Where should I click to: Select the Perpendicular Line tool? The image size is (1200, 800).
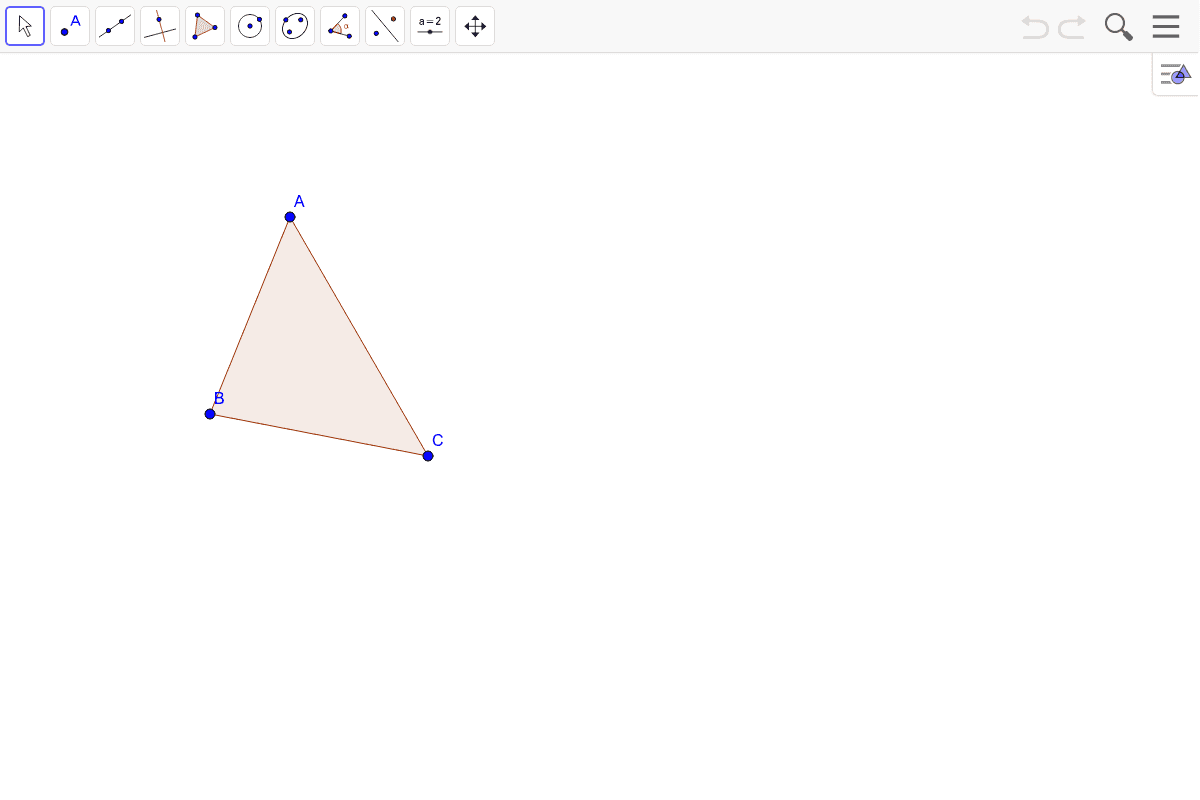[x=160, y=26]
